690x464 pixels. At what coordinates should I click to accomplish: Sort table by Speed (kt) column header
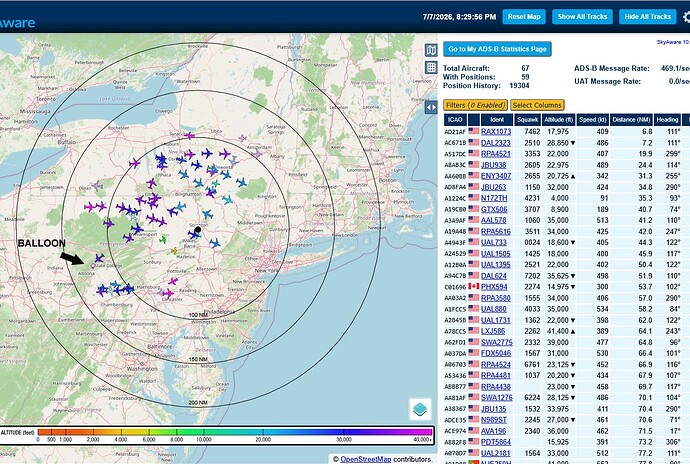593,120
